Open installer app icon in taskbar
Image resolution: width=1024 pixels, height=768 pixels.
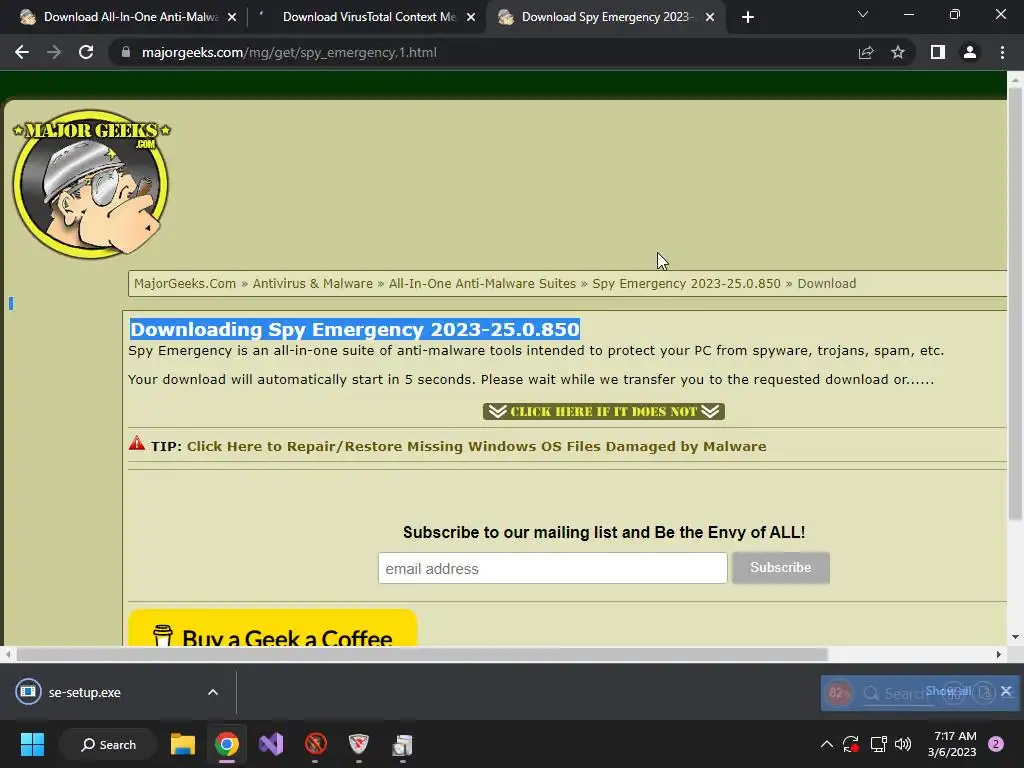click(x=402, y=744)
